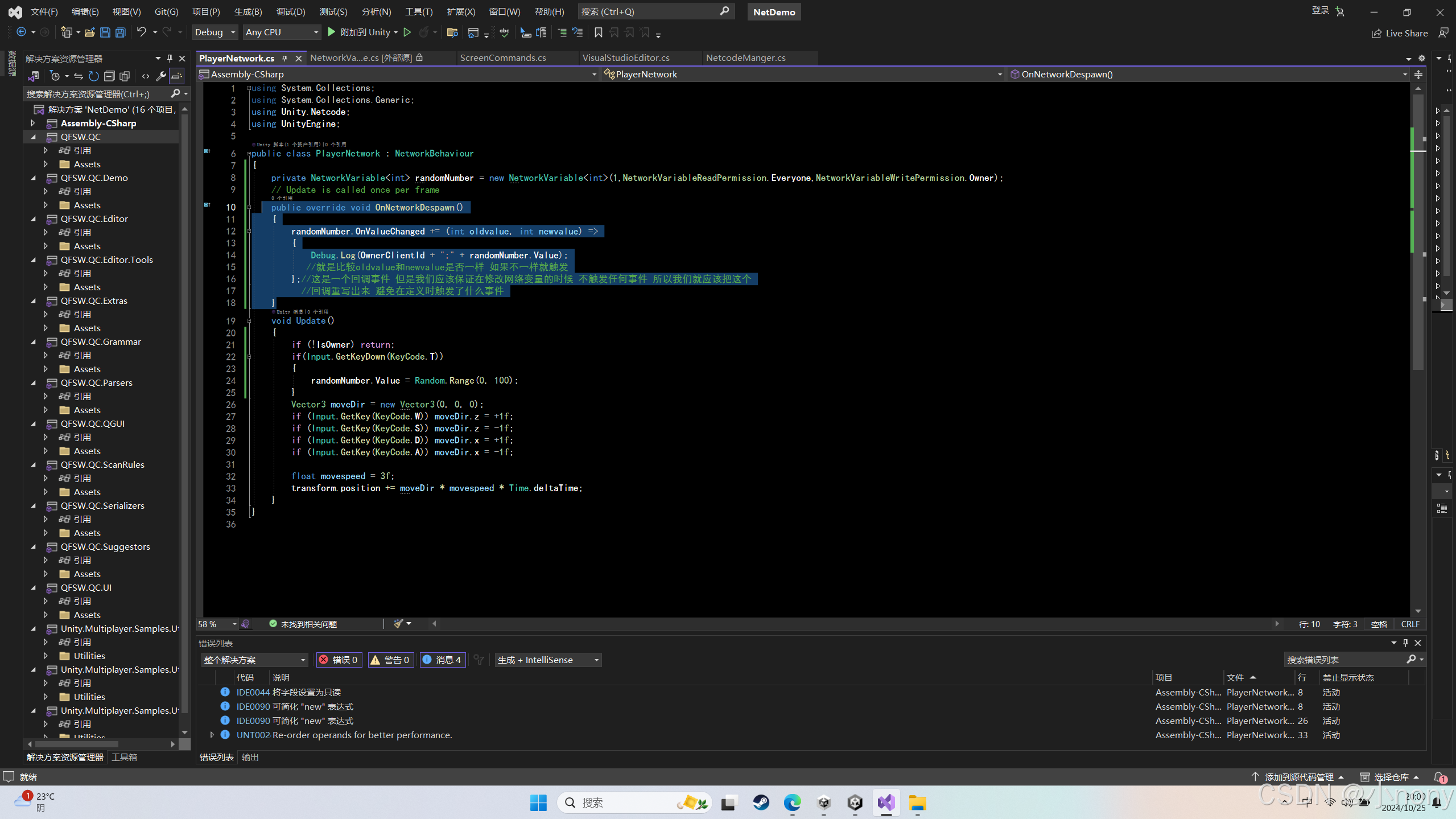Open the 工具(T) menu
This screenshot has width=1456, height=819.
pyautogui.click(x=418, y=11)
